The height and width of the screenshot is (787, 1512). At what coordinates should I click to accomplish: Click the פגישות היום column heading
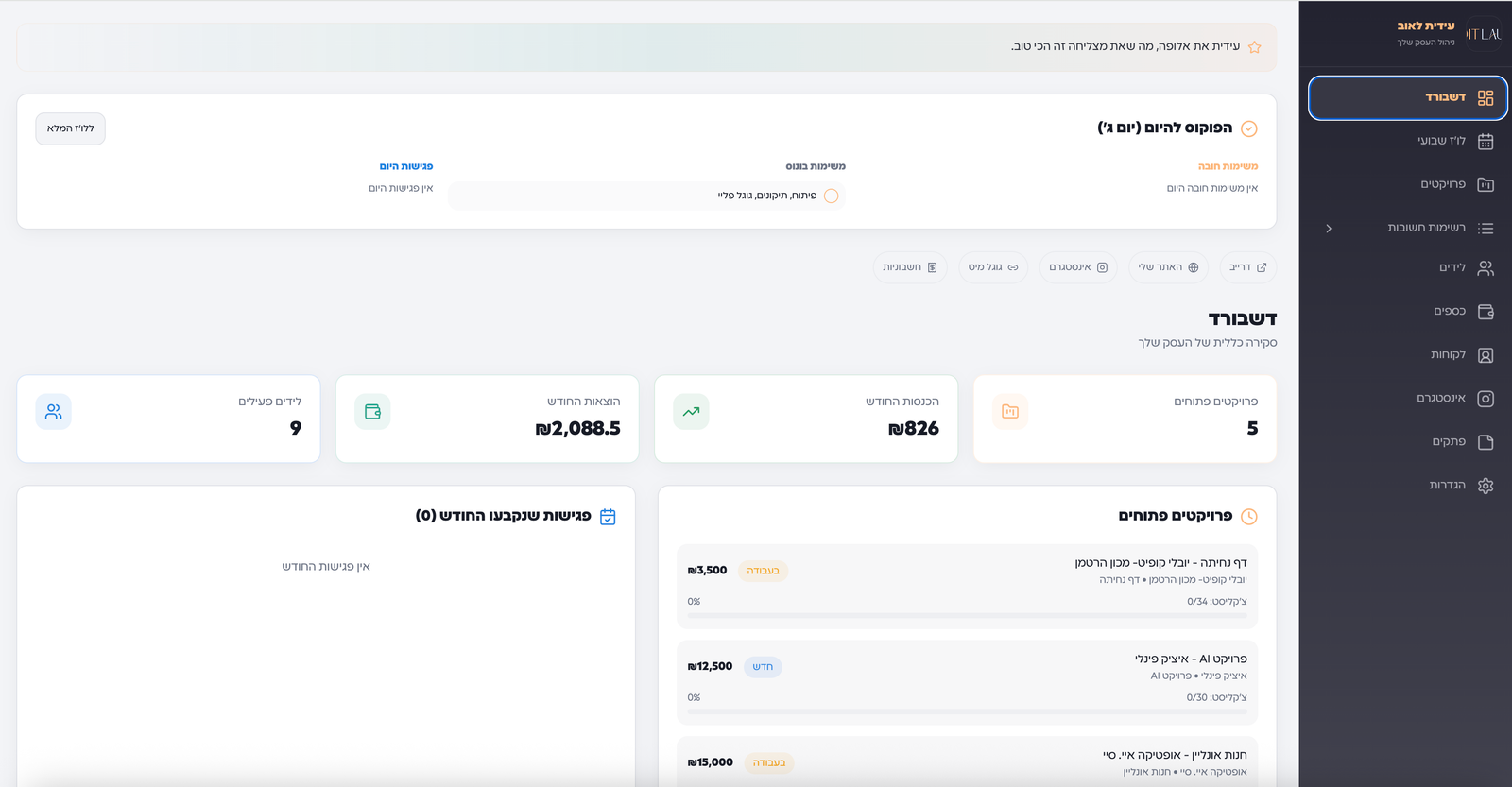point(406,166)
